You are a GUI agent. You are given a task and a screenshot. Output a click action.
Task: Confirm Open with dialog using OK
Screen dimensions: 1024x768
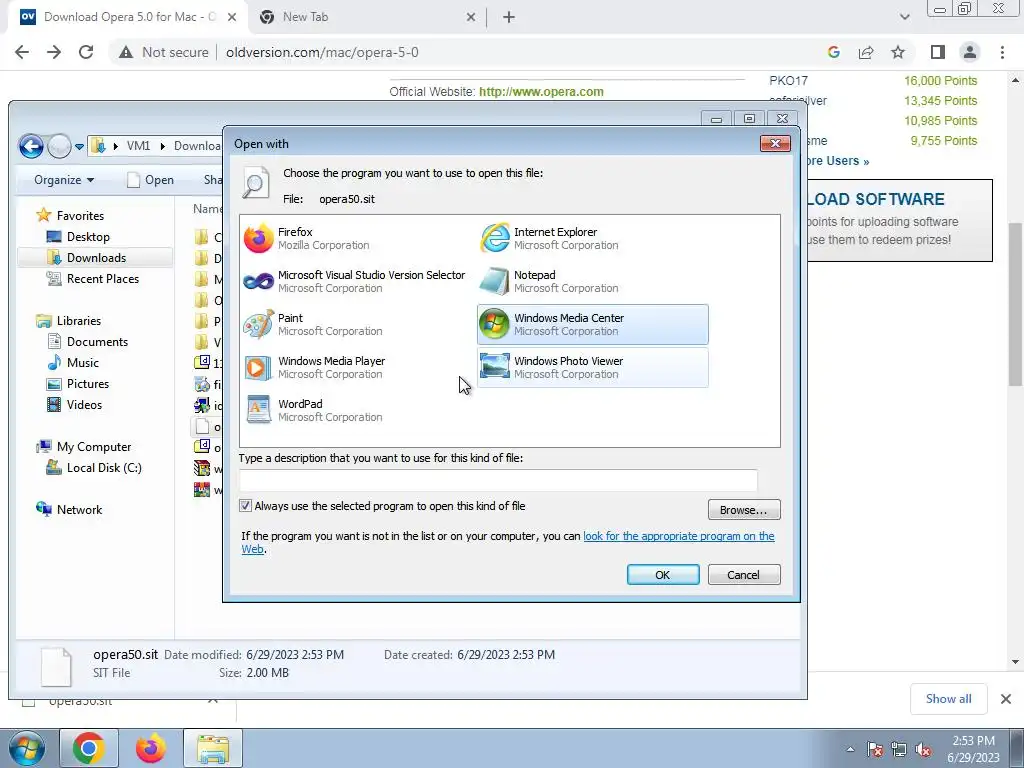(x=663, y=575)
